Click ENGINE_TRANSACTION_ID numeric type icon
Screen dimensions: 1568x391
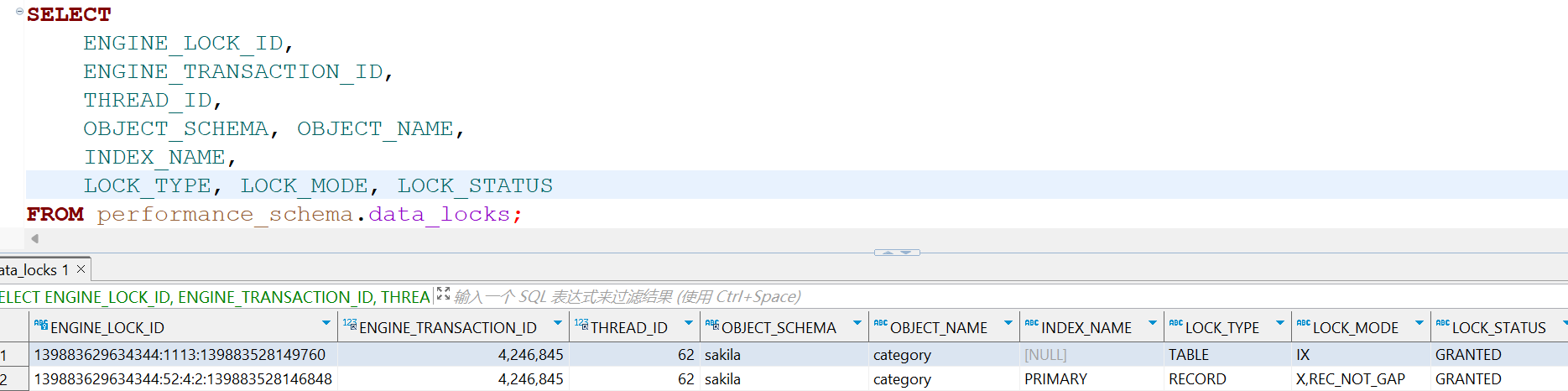(x=350, y=325)
